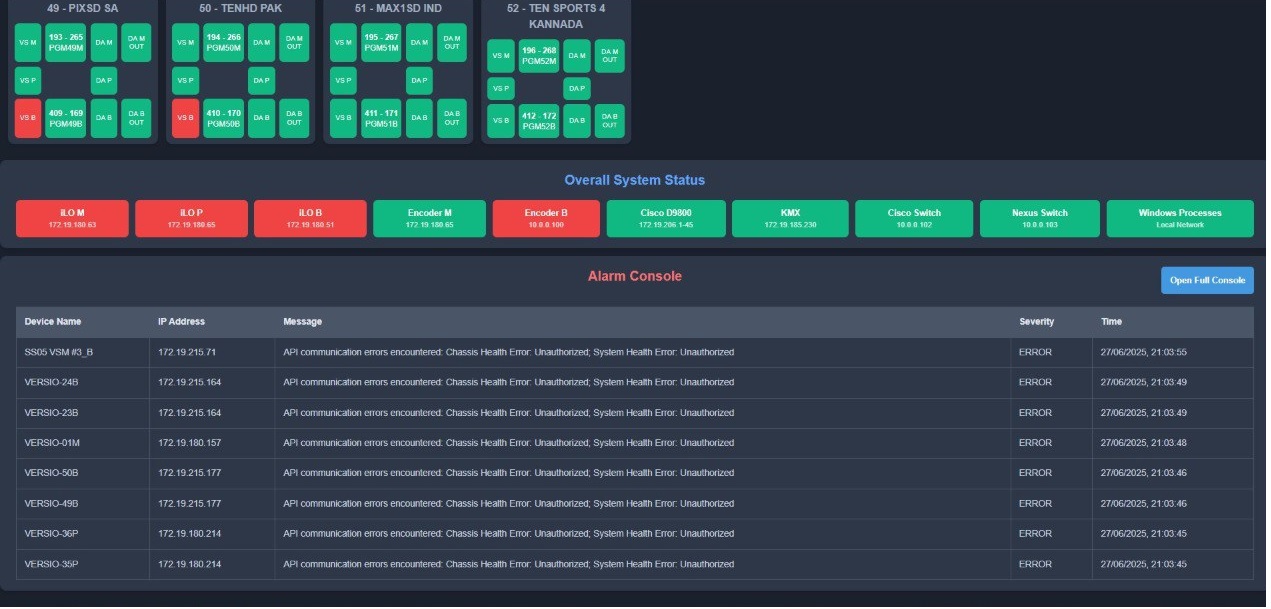The height and width of the screenshot is (609, 1271).
Task: Open the iLO M status tile
Action: 73,218
